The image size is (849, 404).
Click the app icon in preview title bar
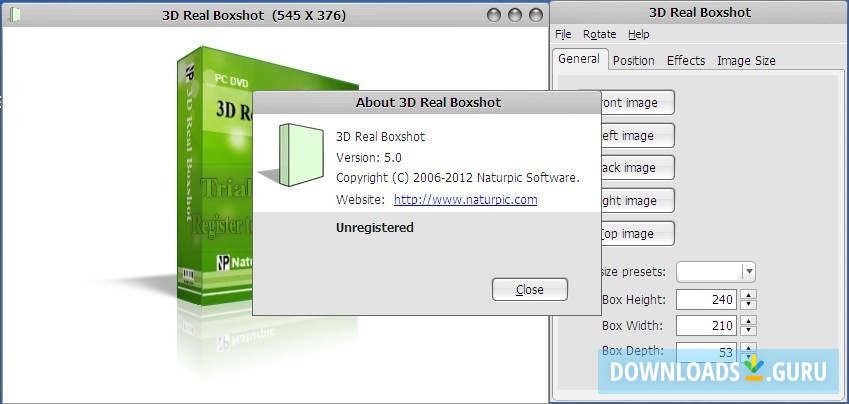tap(15, 15)
